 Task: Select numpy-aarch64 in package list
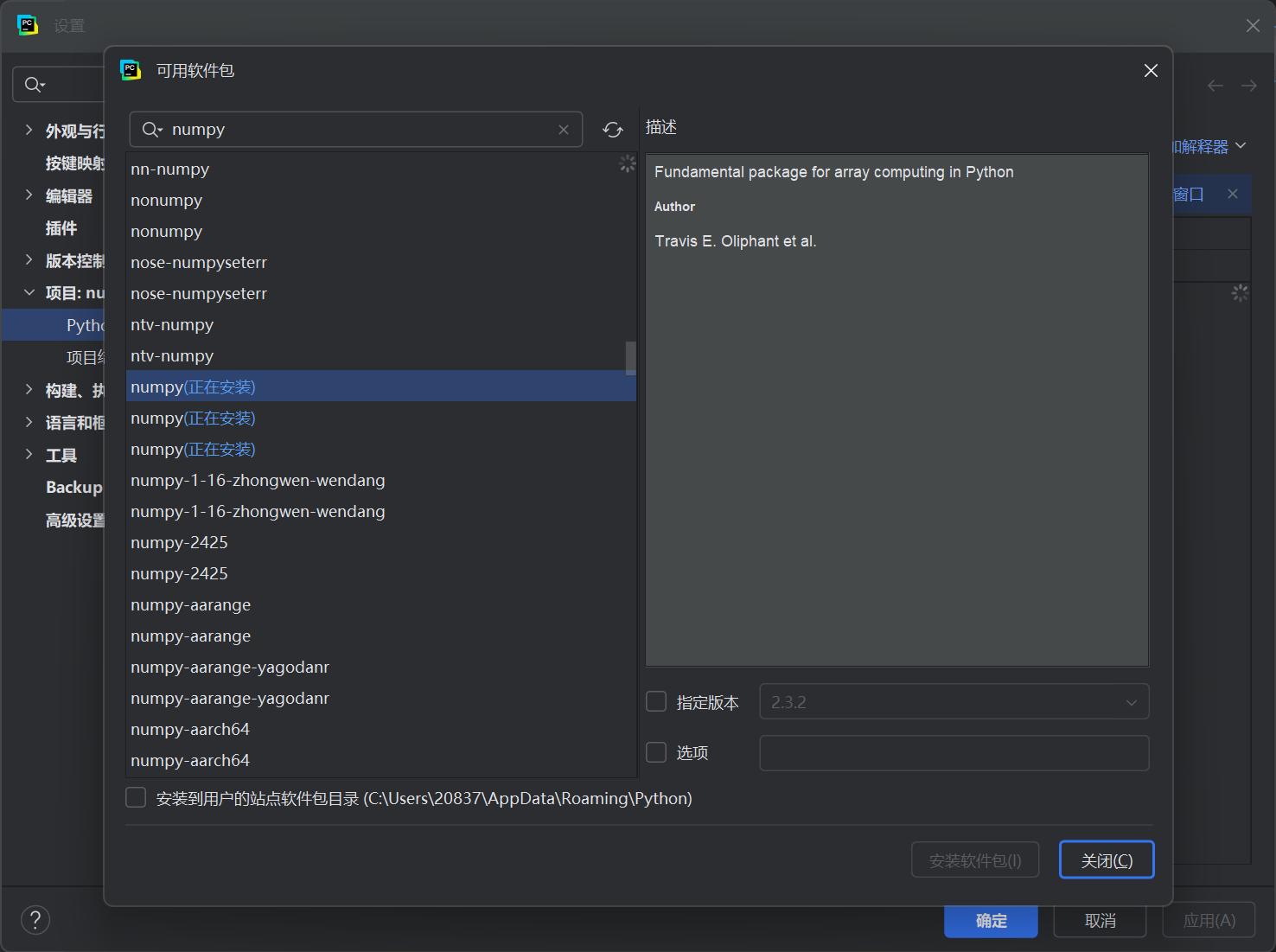190,730
